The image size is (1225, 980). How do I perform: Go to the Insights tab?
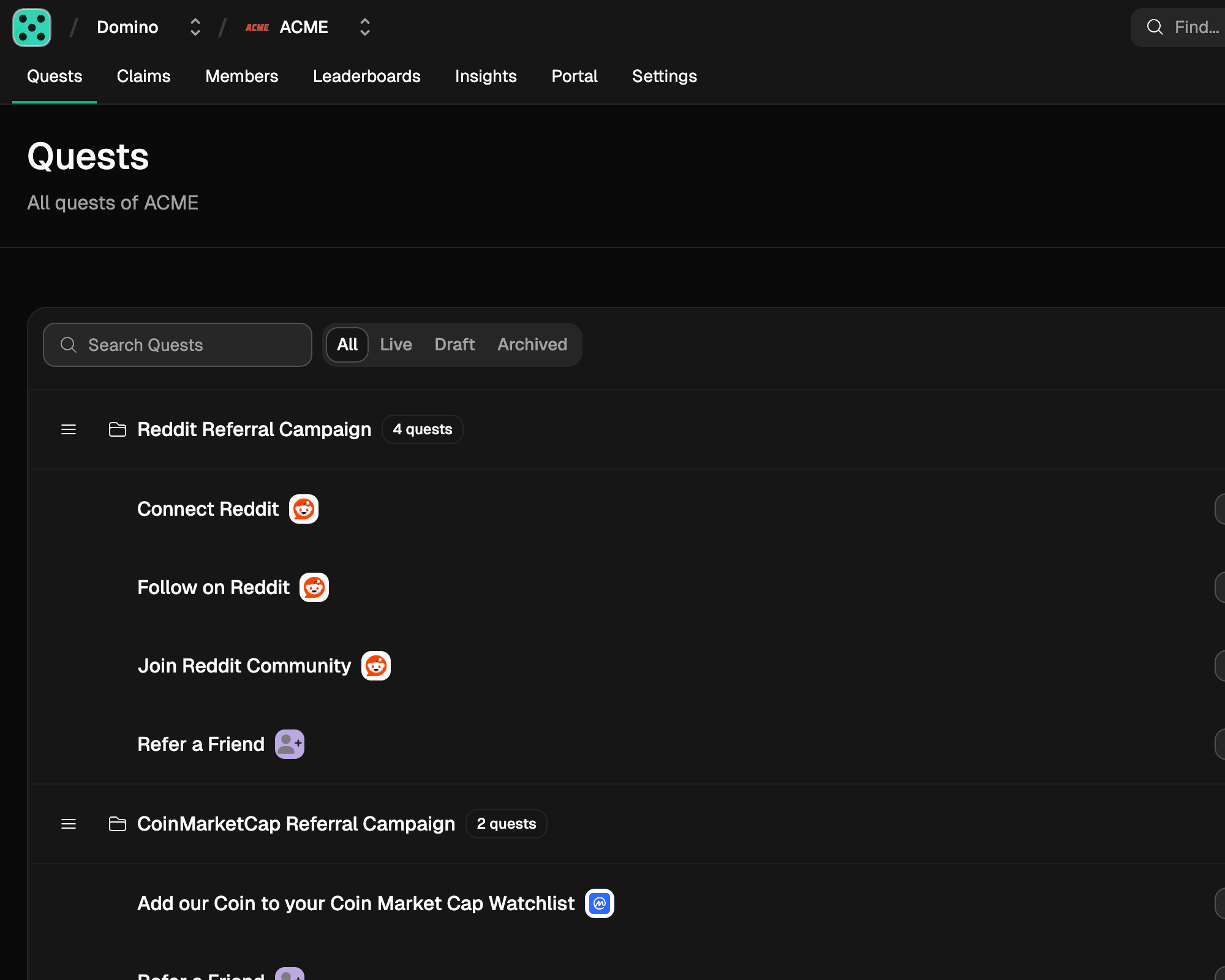(486, 77)
